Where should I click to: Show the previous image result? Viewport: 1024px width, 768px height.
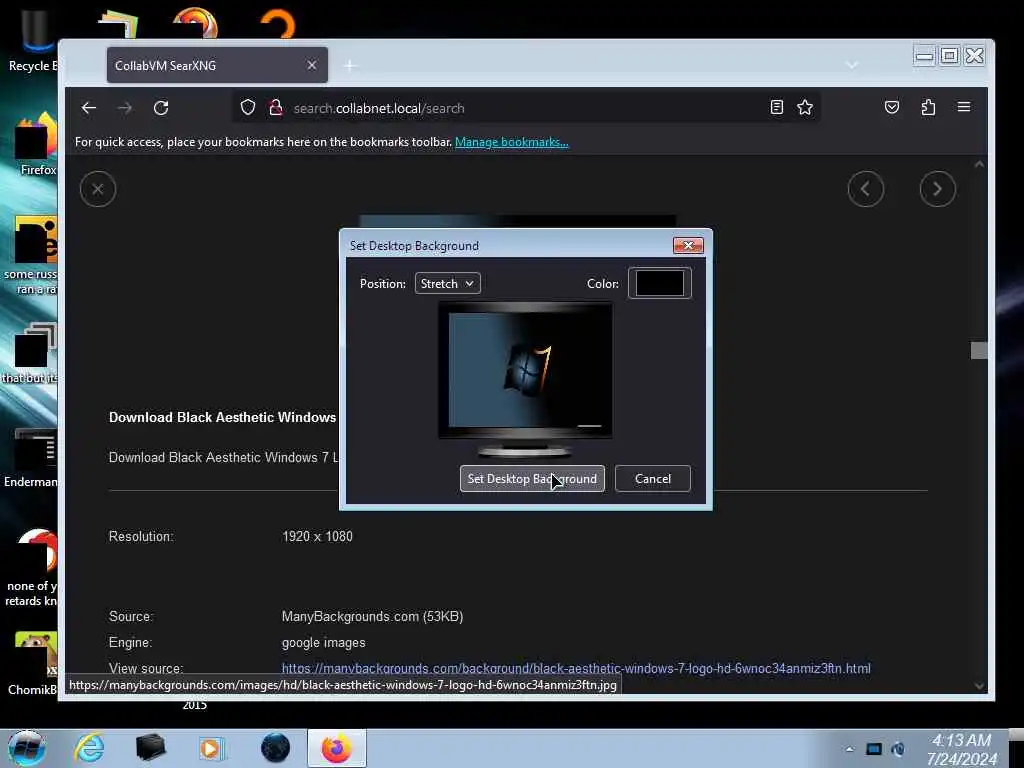tap(866, 189)
